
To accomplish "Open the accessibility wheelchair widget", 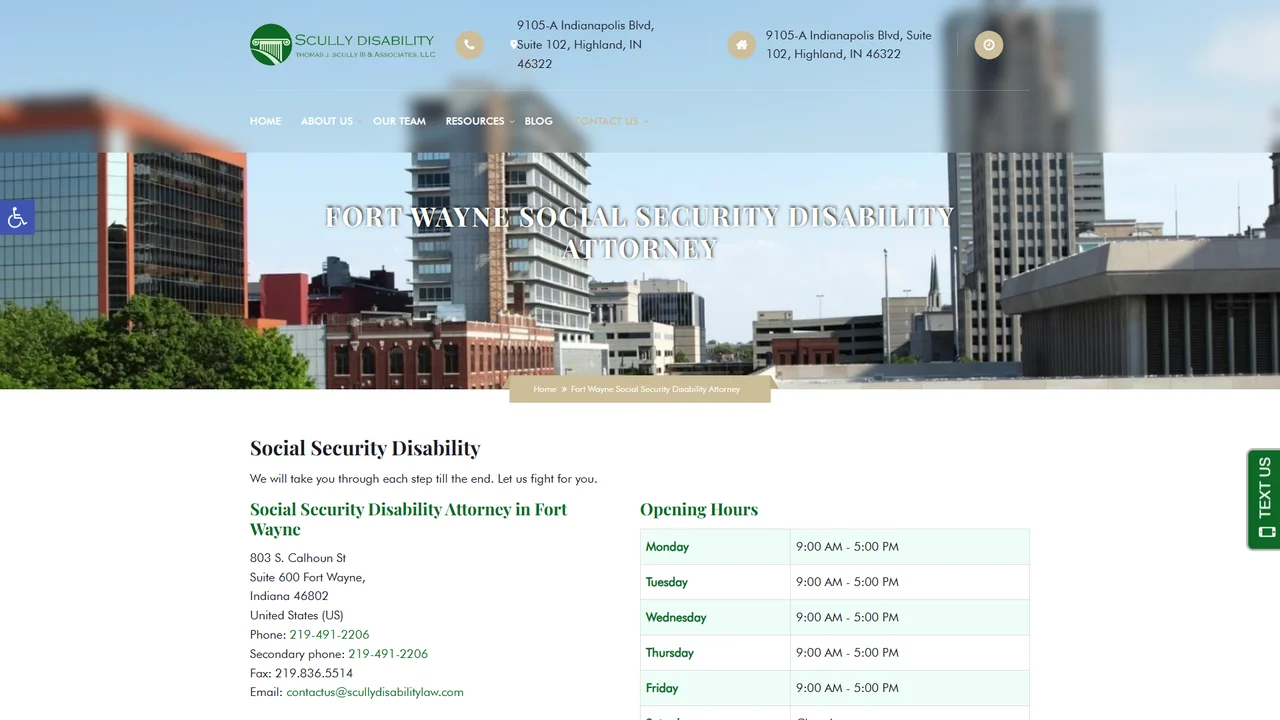I will point(17,217).
